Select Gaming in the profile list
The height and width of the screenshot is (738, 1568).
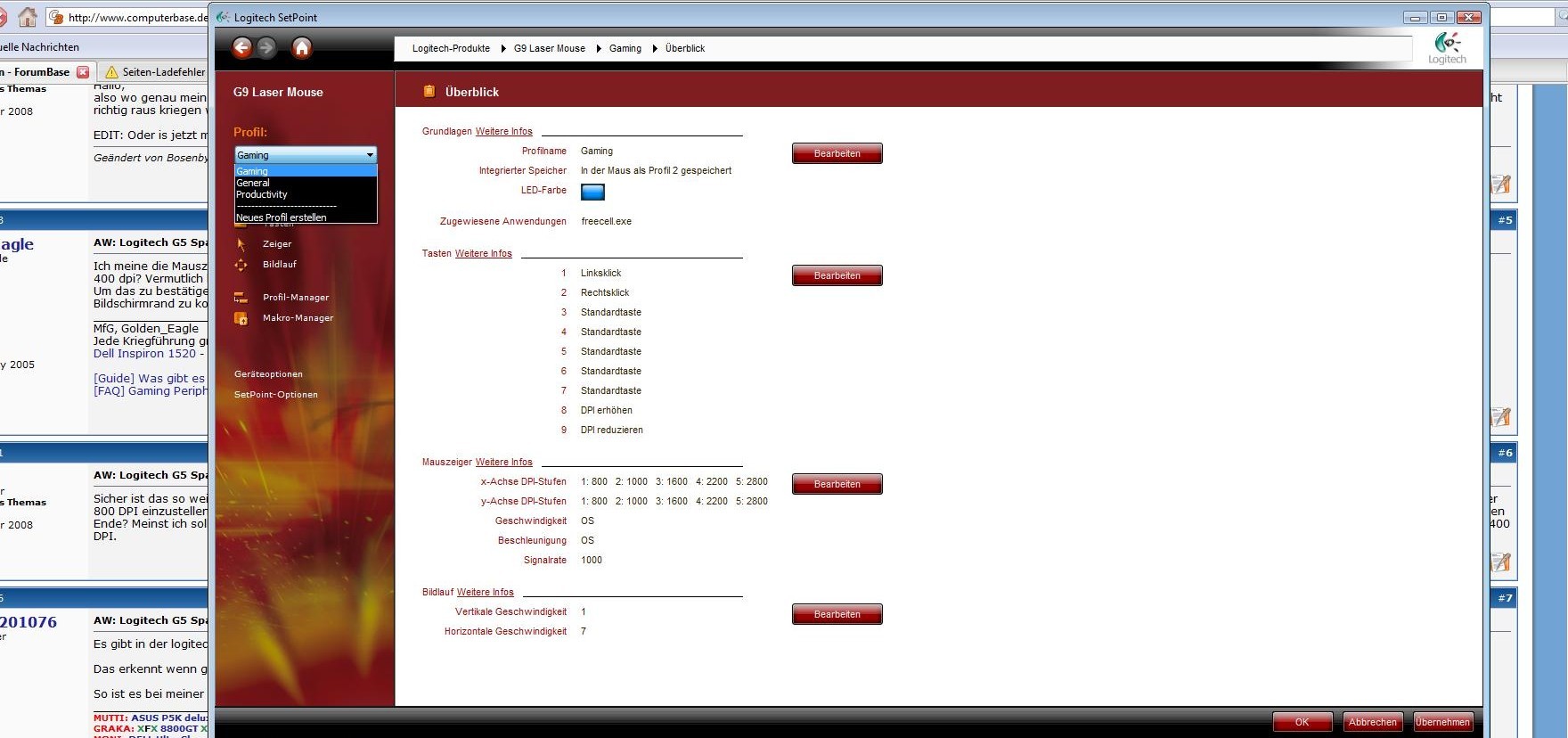click(x=306, y=171)
